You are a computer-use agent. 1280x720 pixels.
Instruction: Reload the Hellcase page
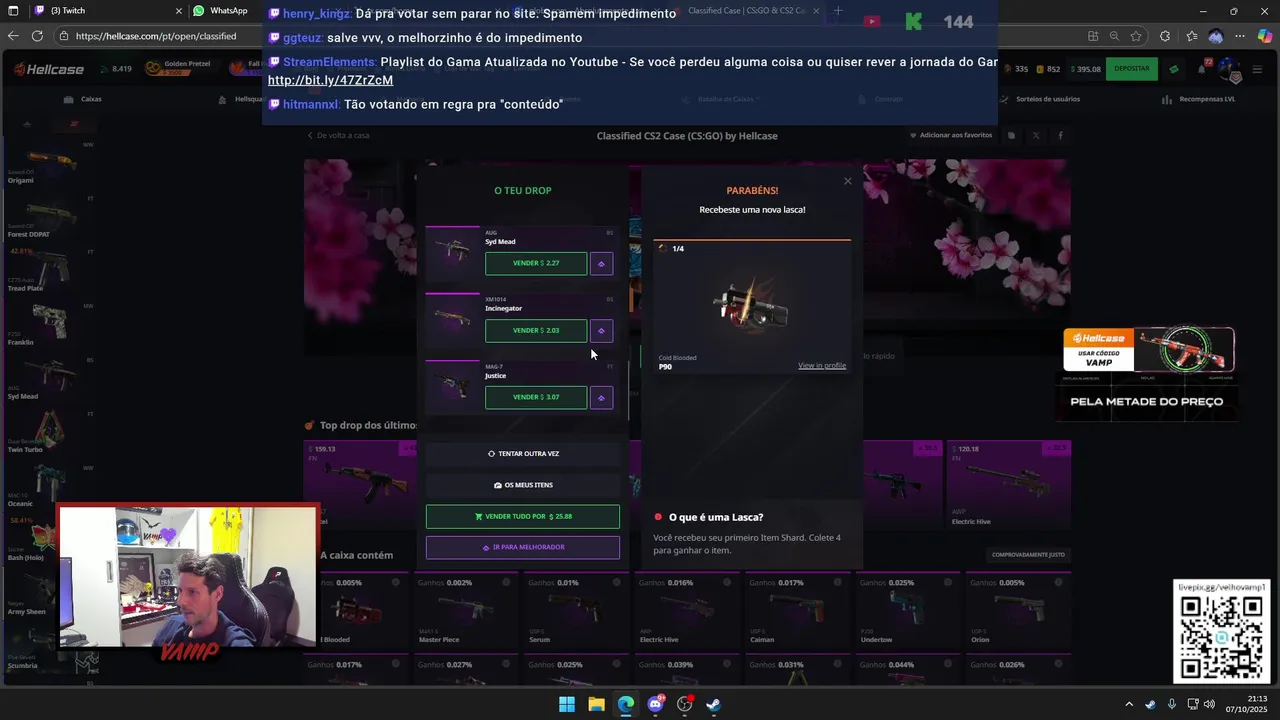[x=37, y=36]
